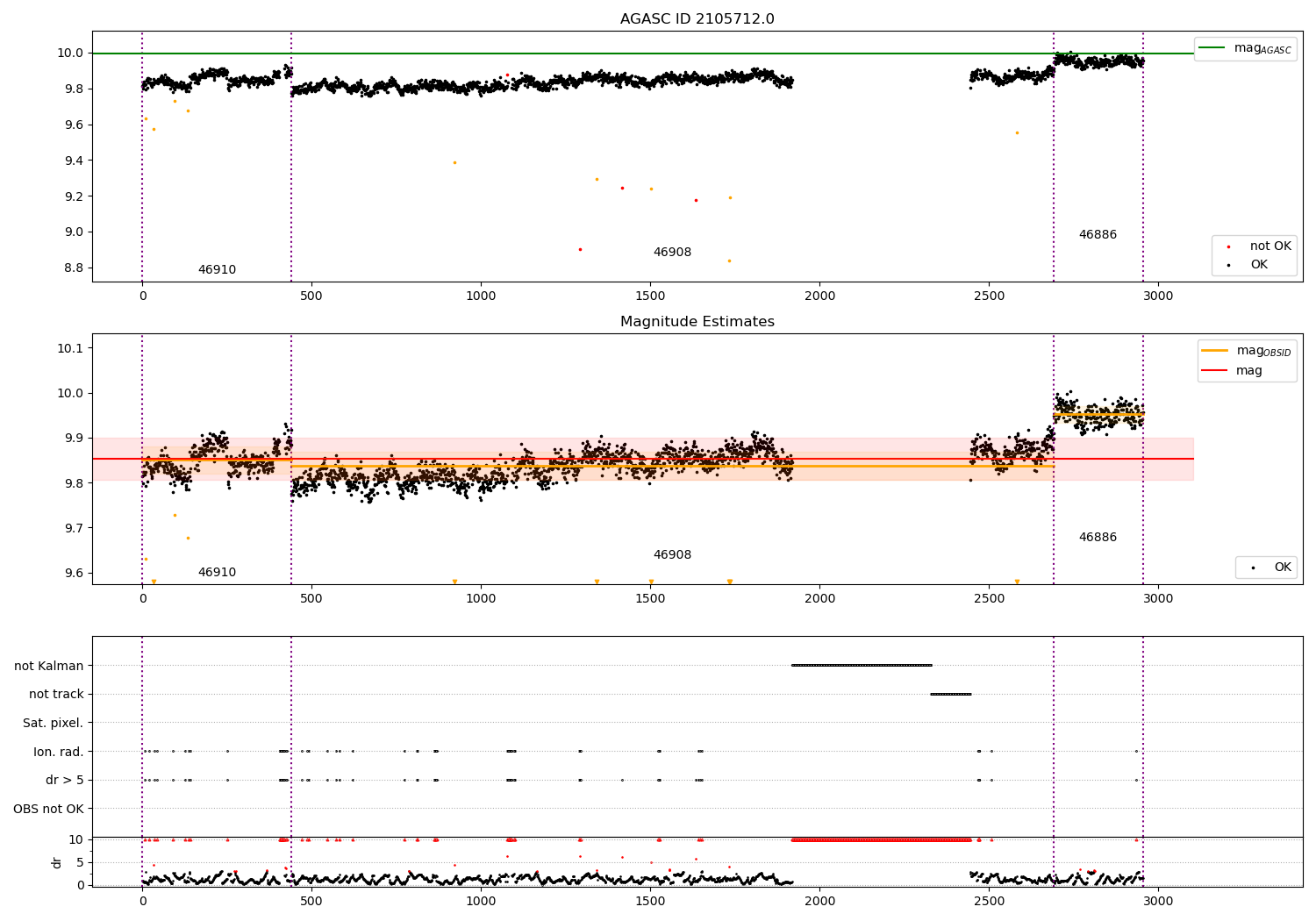
Task: Click the 46908 label in the top plot
Action: coord(672,253)
